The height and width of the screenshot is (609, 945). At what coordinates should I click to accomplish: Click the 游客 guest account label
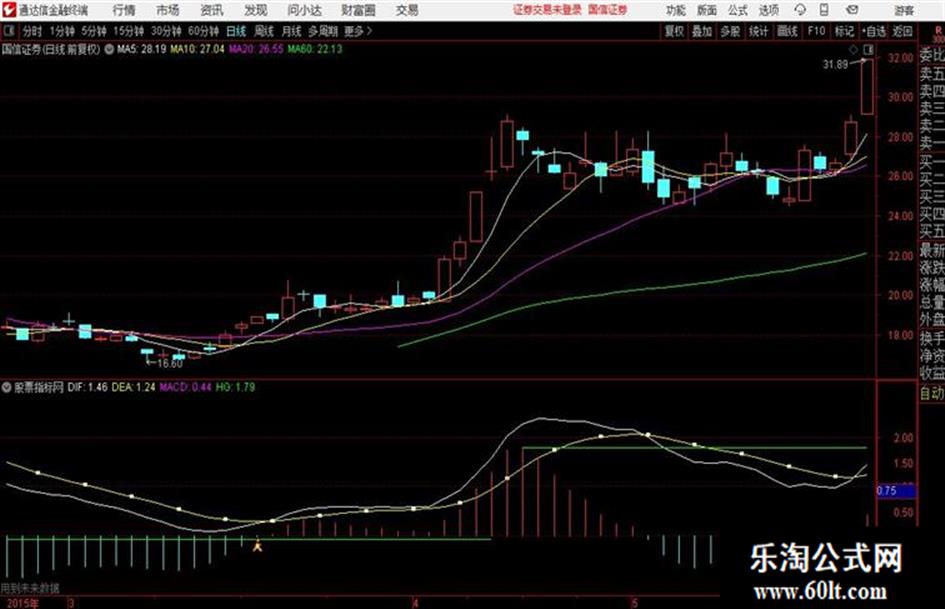904,10
